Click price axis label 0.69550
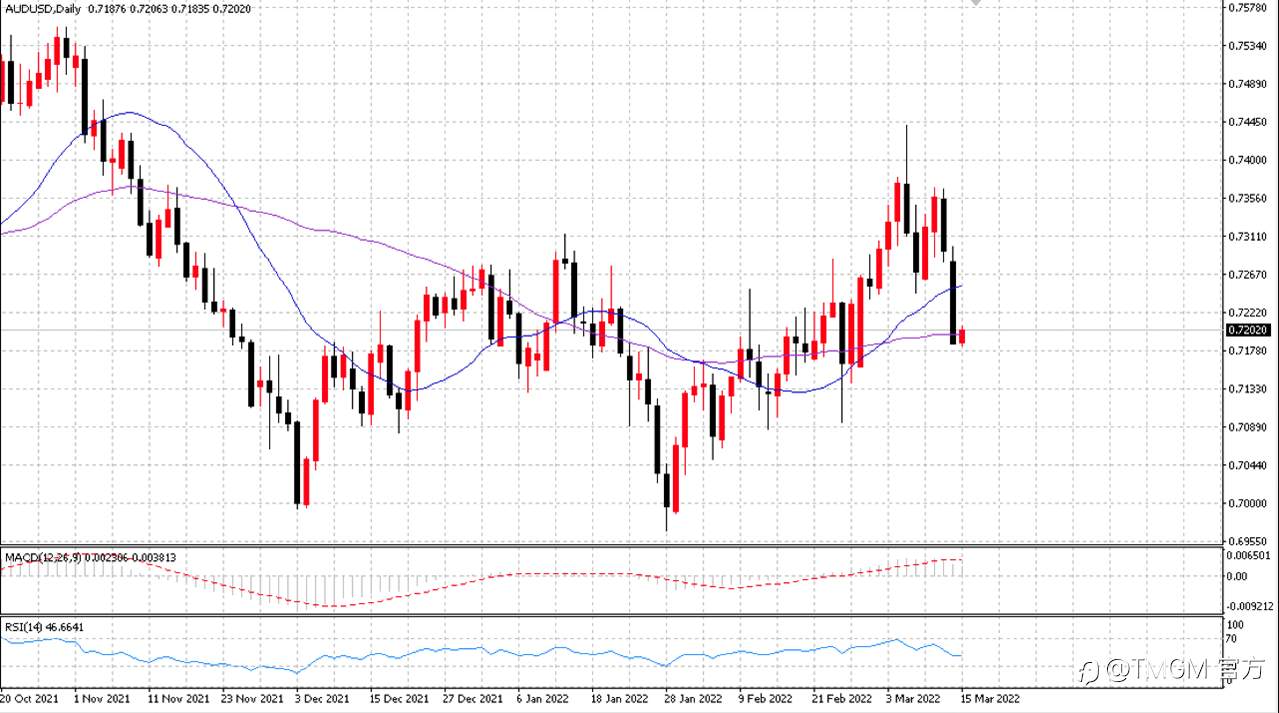 point(1247,541)
